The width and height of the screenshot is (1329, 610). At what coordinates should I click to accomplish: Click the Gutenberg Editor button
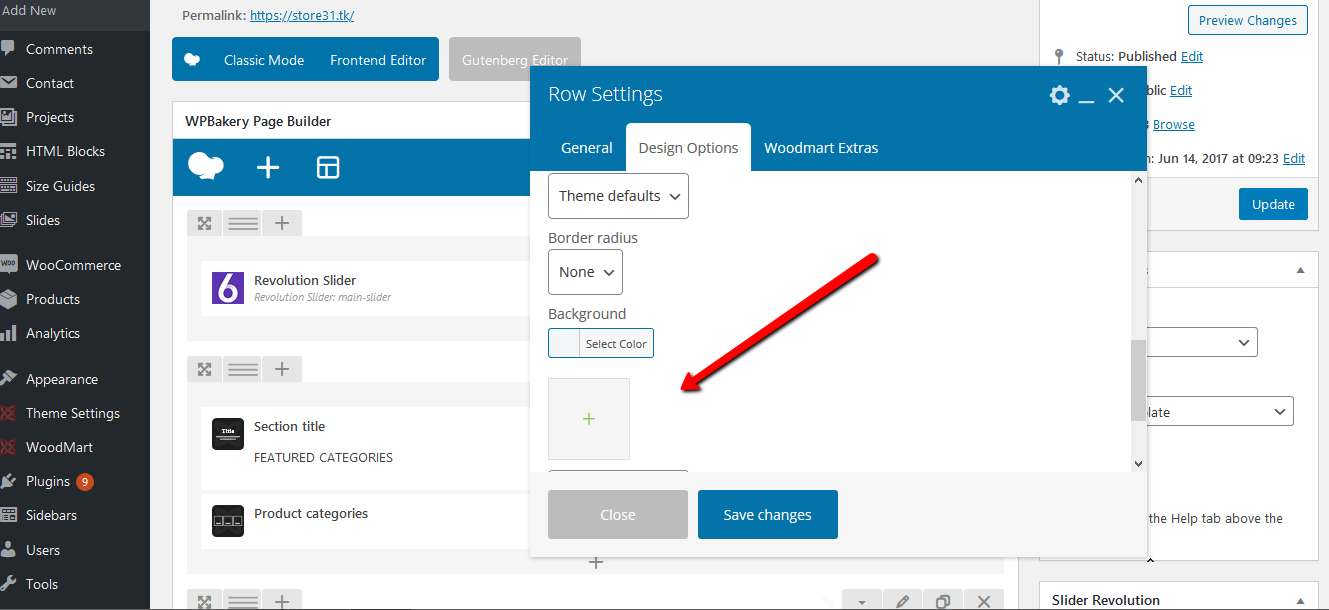(515, 60)
